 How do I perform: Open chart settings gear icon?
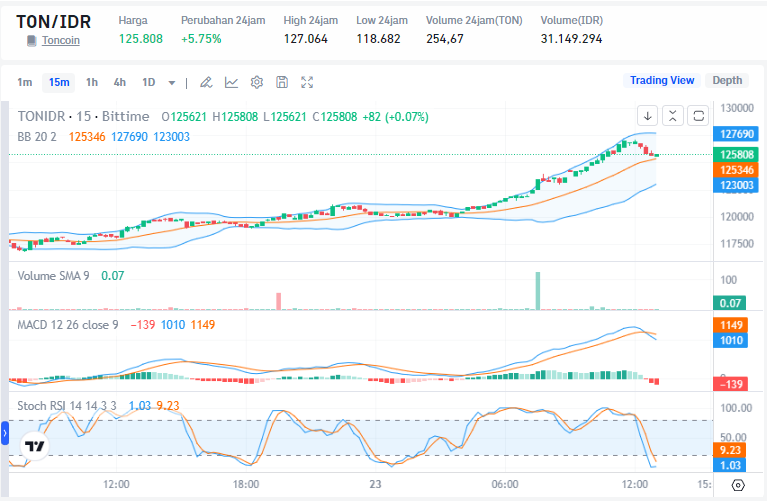(257, 82)
